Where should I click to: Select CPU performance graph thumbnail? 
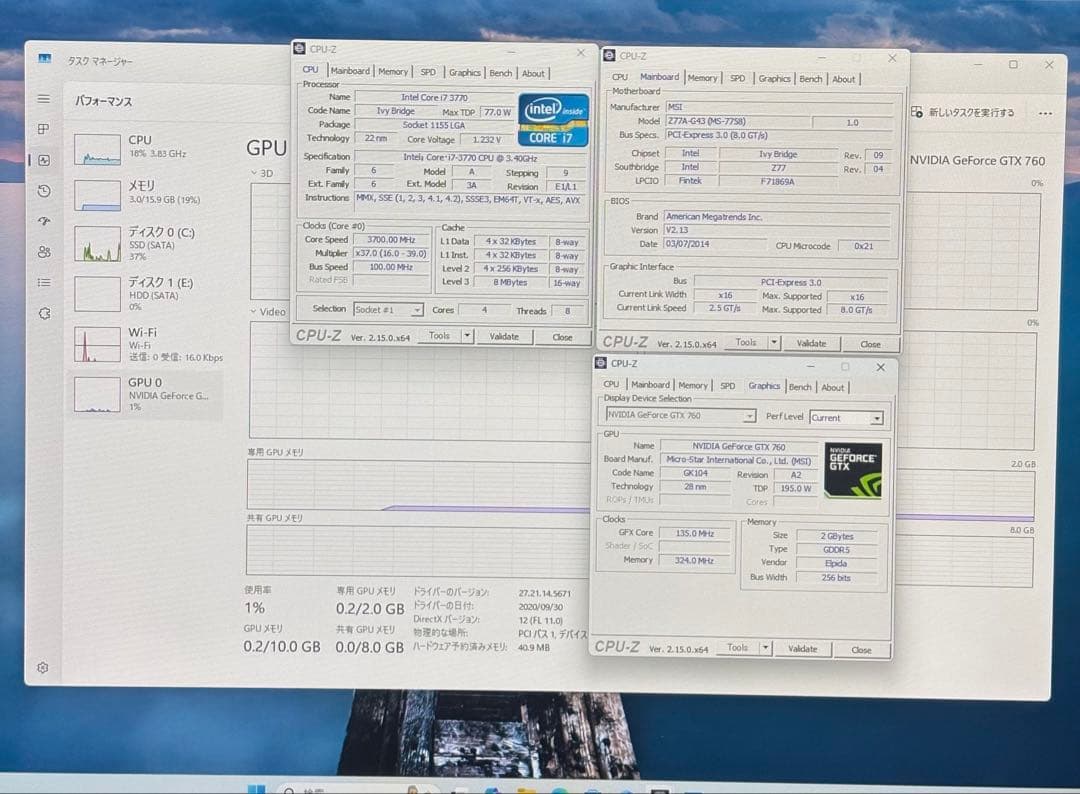97,149
